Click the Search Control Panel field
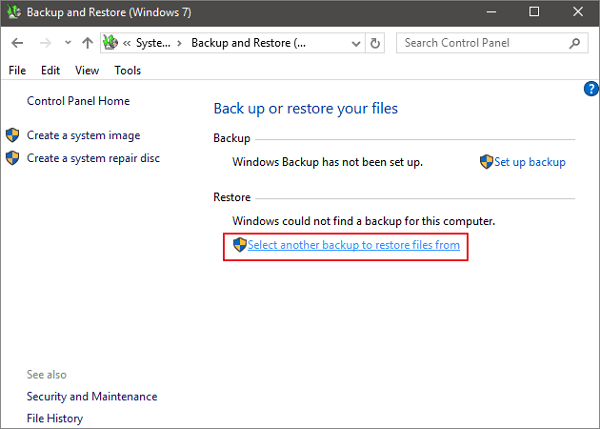 coord(480,43)
